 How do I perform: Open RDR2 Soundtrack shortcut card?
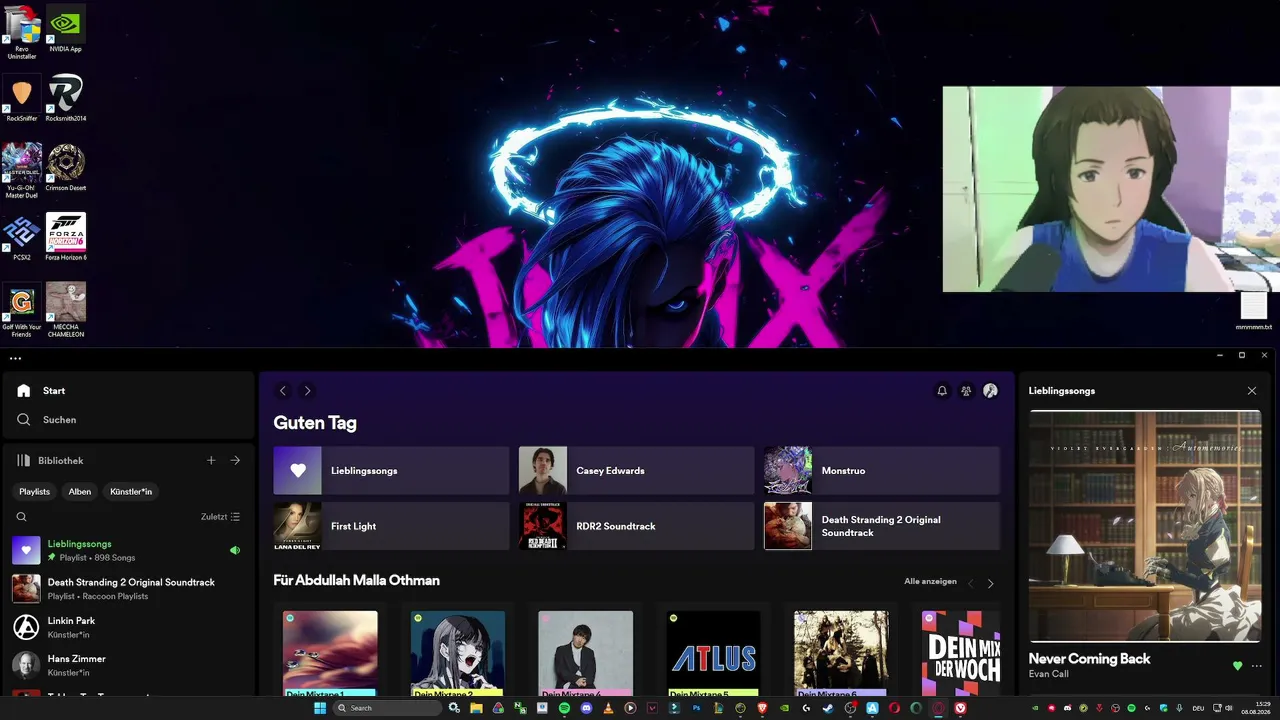(636, 526)
